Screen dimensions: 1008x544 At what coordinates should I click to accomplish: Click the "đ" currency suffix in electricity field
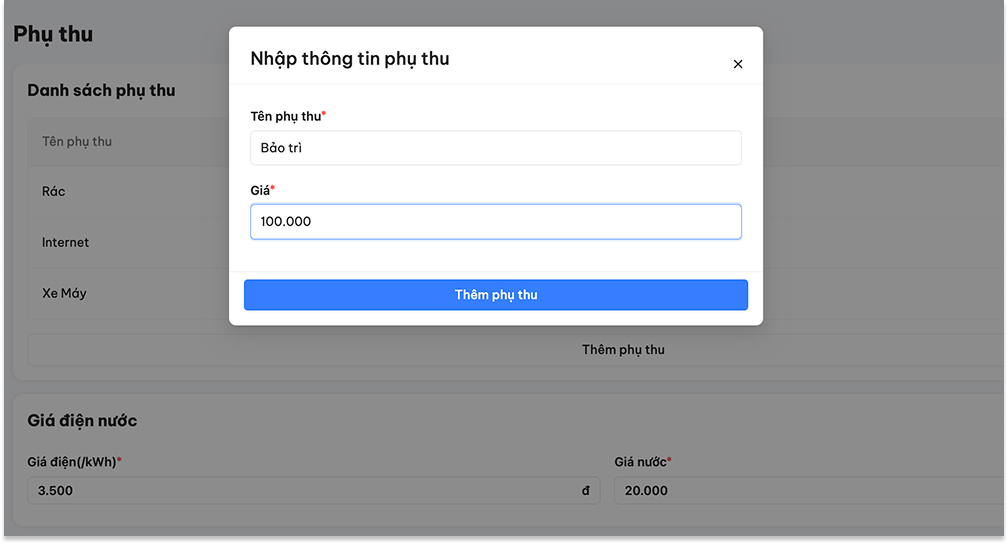click(x=585, y=491)
